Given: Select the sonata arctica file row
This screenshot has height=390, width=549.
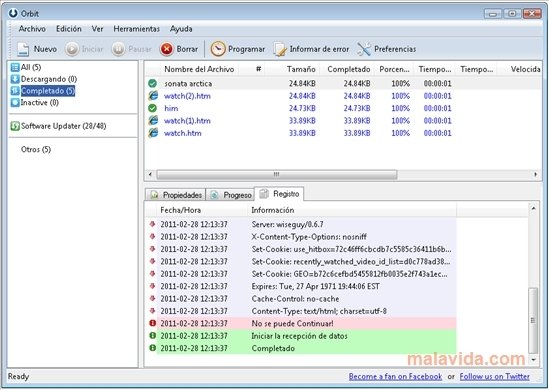Looking at the screenshot, I should click(343, 83).
